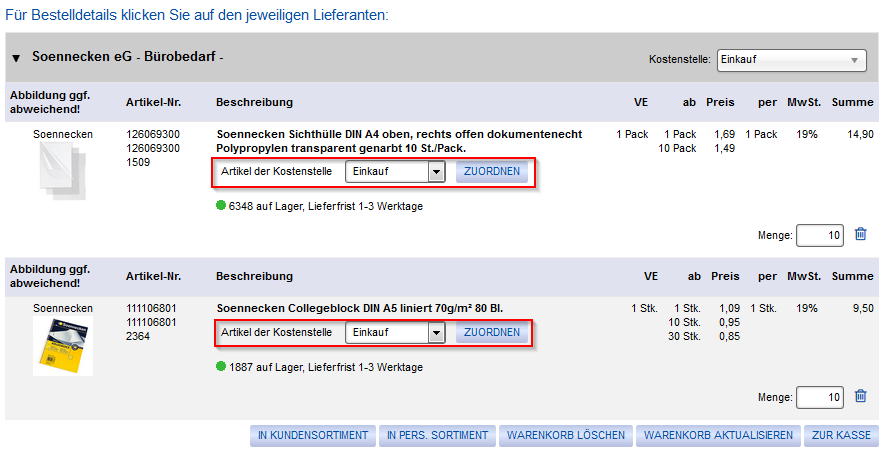This screenshot has height=454, width=883.
Task: Click the sum value 9,50
Action: pos(863,308)
